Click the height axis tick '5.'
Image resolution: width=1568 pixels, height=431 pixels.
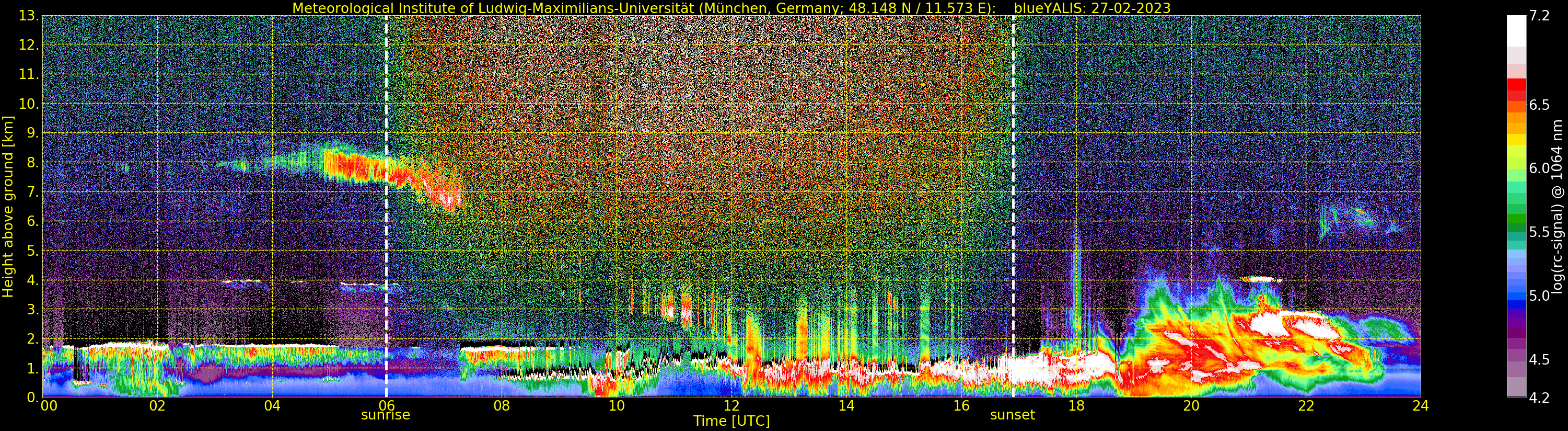[x=33, y=251]
